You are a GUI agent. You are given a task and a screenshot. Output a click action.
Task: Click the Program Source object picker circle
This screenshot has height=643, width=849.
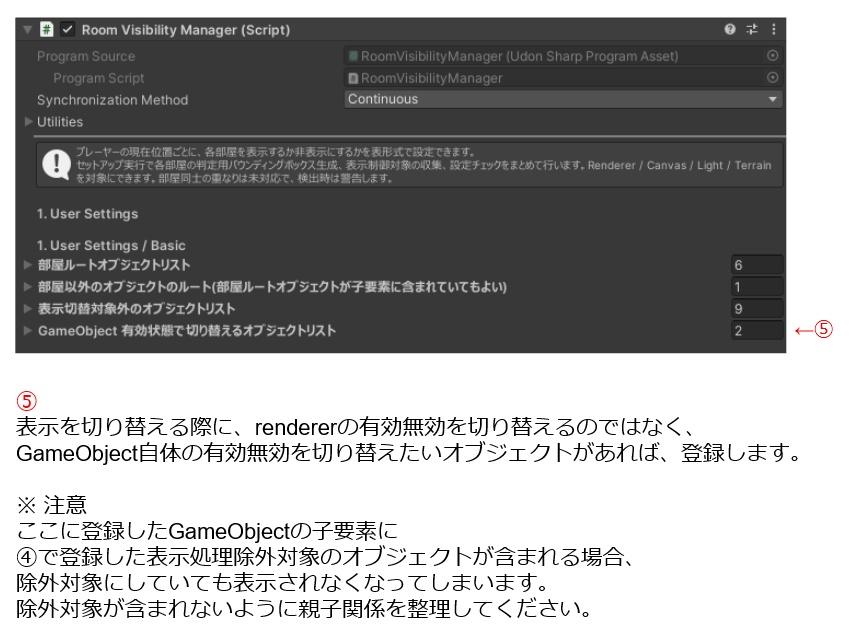tap(772, 56)
